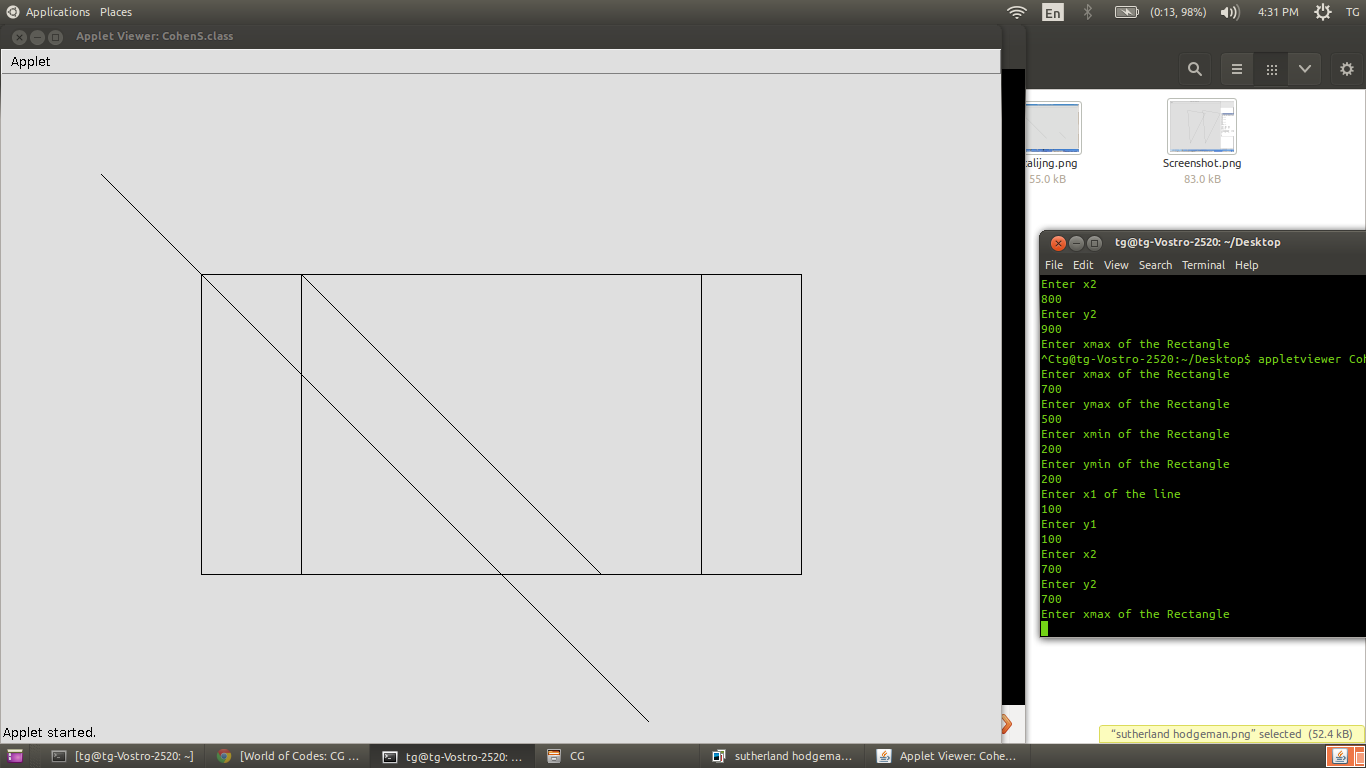Switch file manager to list view
1366x768 pixels.
pos(1237,69)
